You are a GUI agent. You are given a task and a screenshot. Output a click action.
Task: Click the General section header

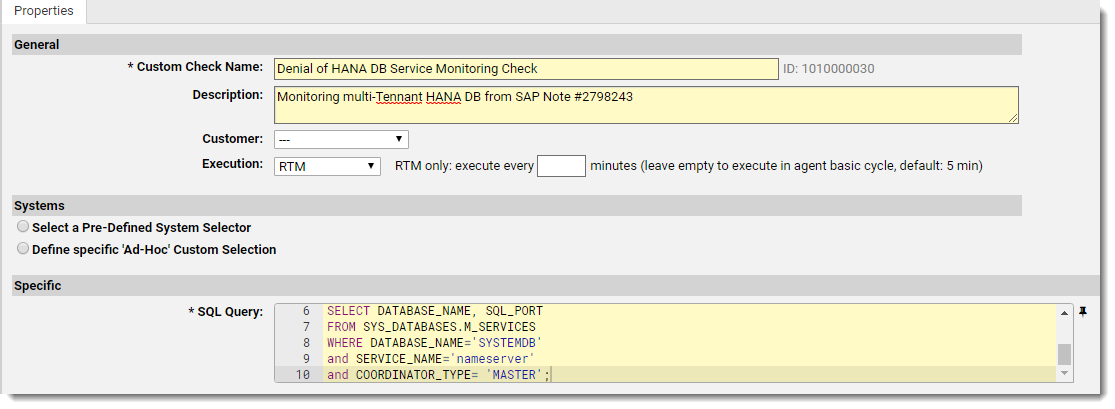pyautogui.click(x=517, y=44)
